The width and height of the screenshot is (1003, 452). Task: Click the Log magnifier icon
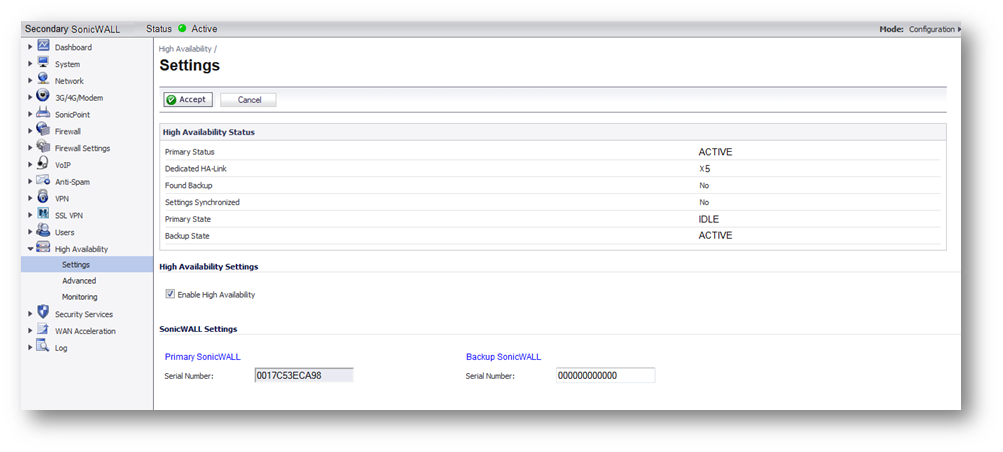click(x=43, y=347)
